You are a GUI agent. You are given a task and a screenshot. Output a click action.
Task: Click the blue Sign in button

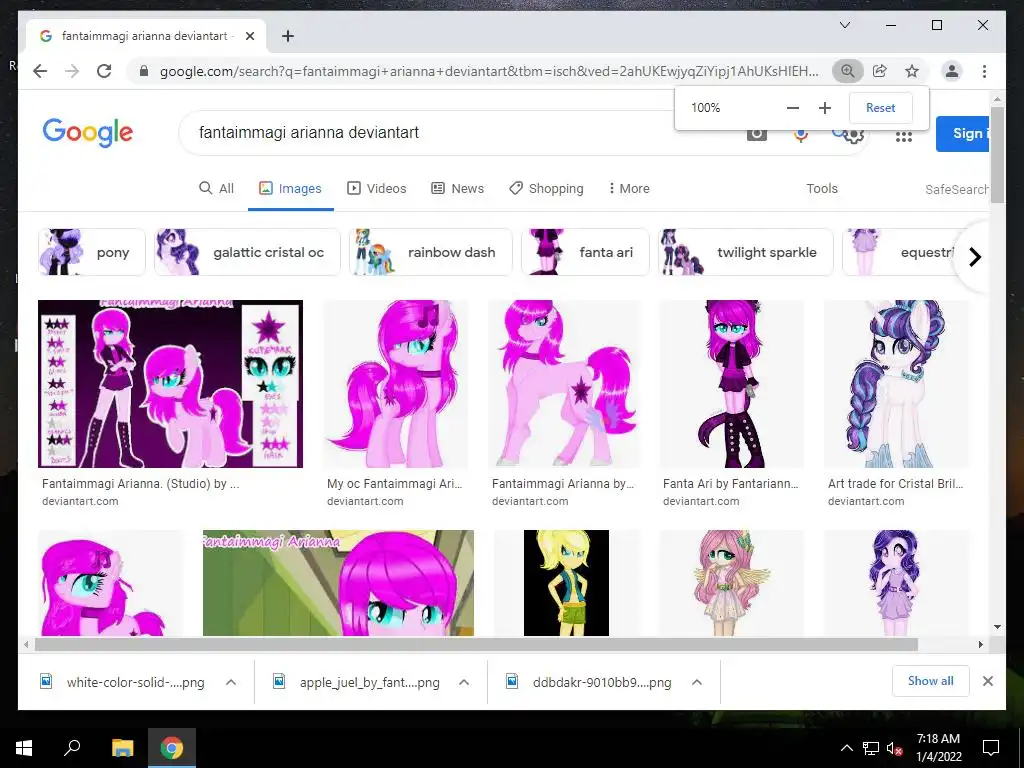[x=963, y=133]
